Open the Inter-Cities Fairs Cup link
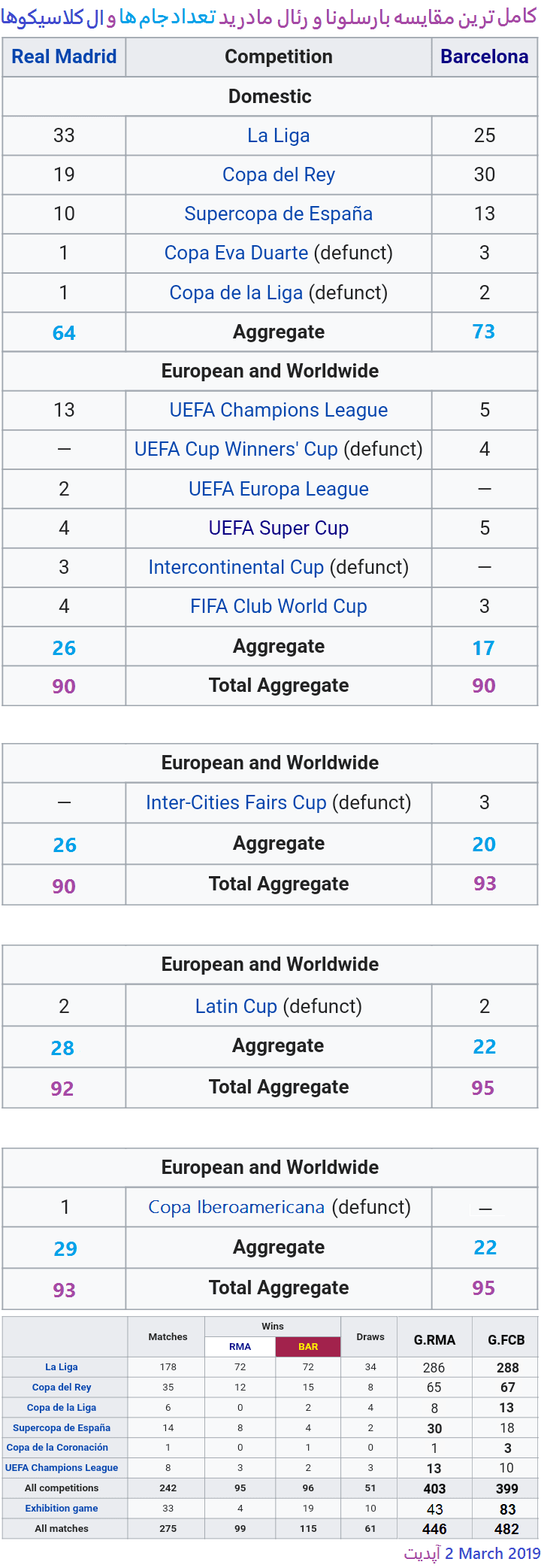Viewport: 541px width, 1568px height. (236, 802)
